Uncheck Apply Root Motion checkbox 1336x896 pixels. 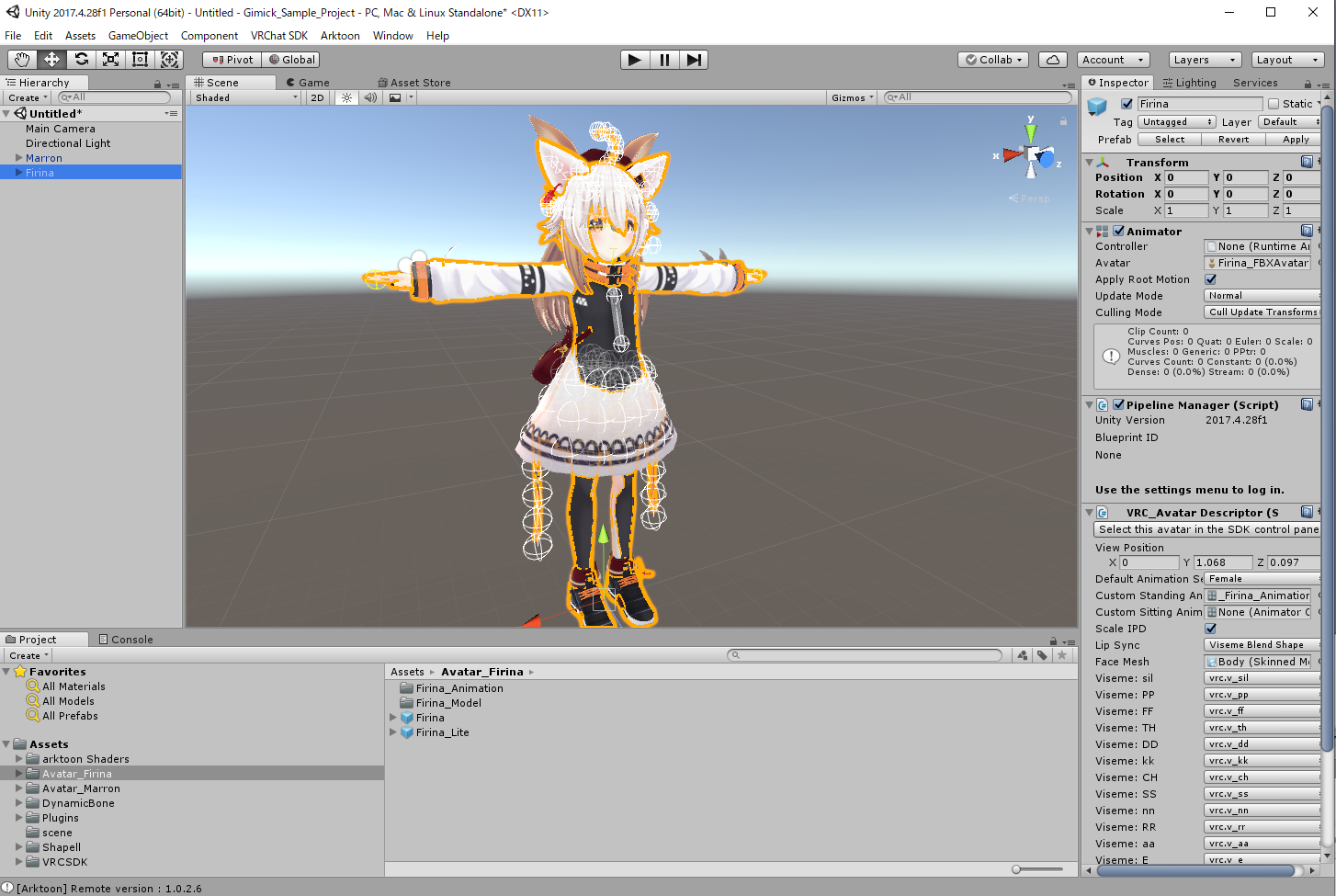(1211, 279)
